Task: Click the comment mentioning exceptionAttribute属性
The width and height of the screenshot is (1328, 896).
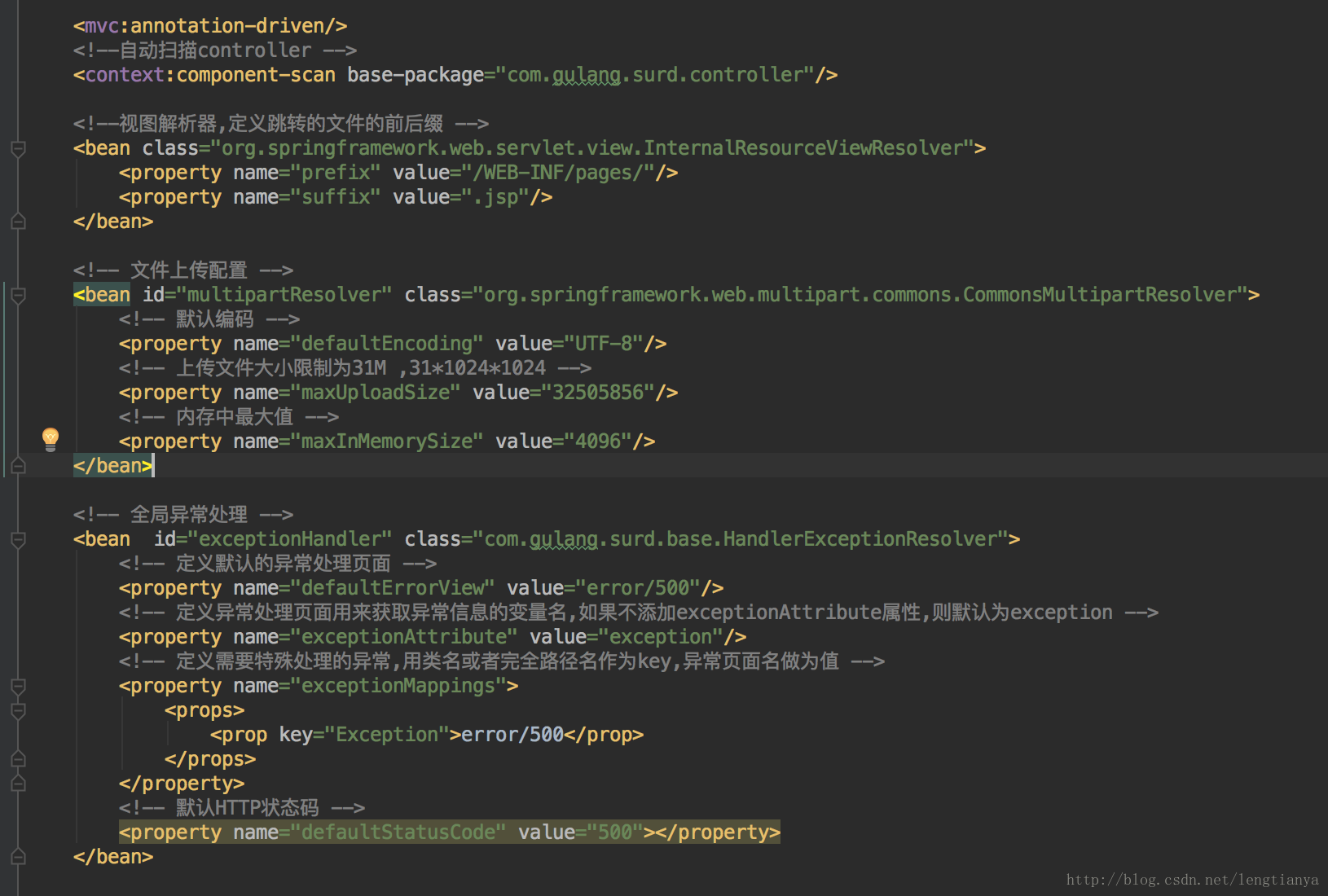Action: click(639, 613)
